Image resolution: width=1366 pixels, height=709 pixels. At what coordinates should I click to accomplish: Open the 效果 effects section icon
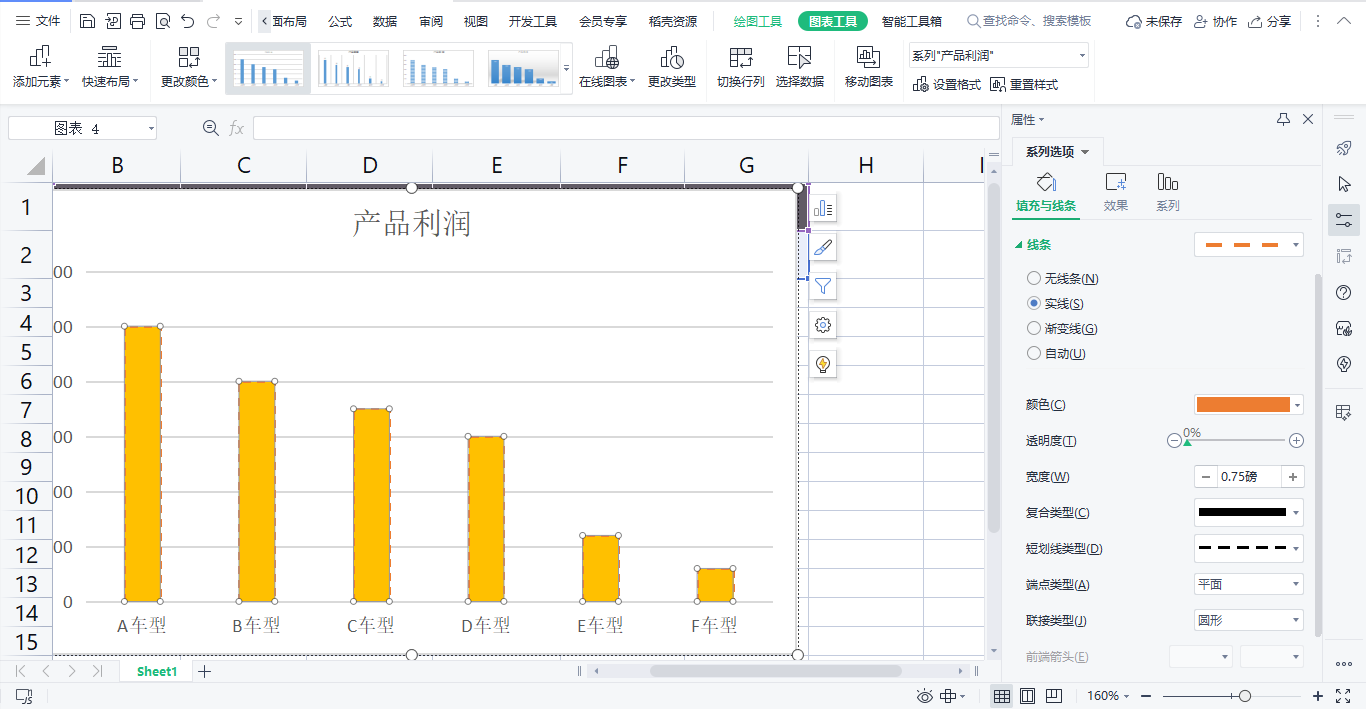[1116, 182]
